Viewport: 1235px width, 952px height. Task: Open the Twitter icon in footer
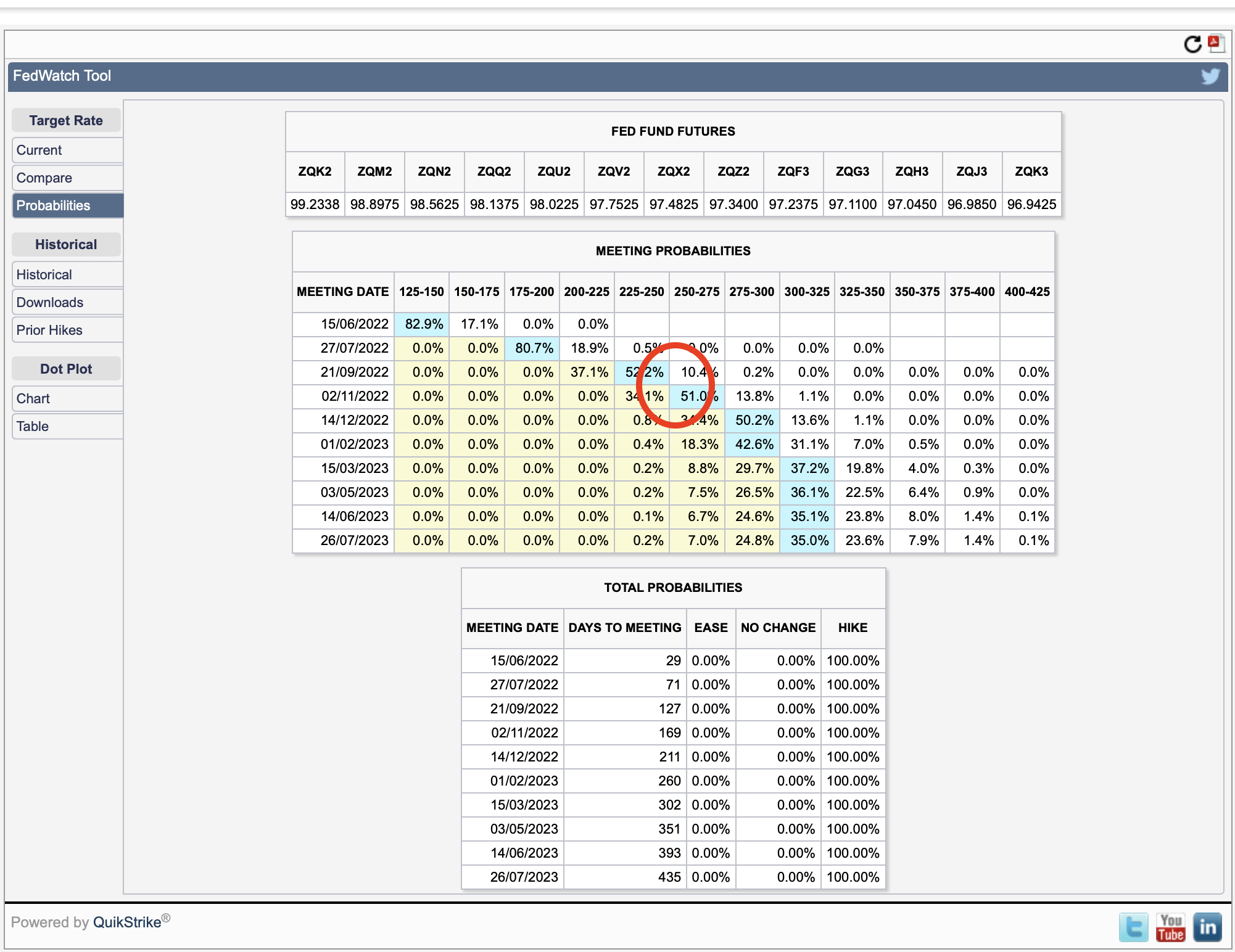[x=1134, y=927]
